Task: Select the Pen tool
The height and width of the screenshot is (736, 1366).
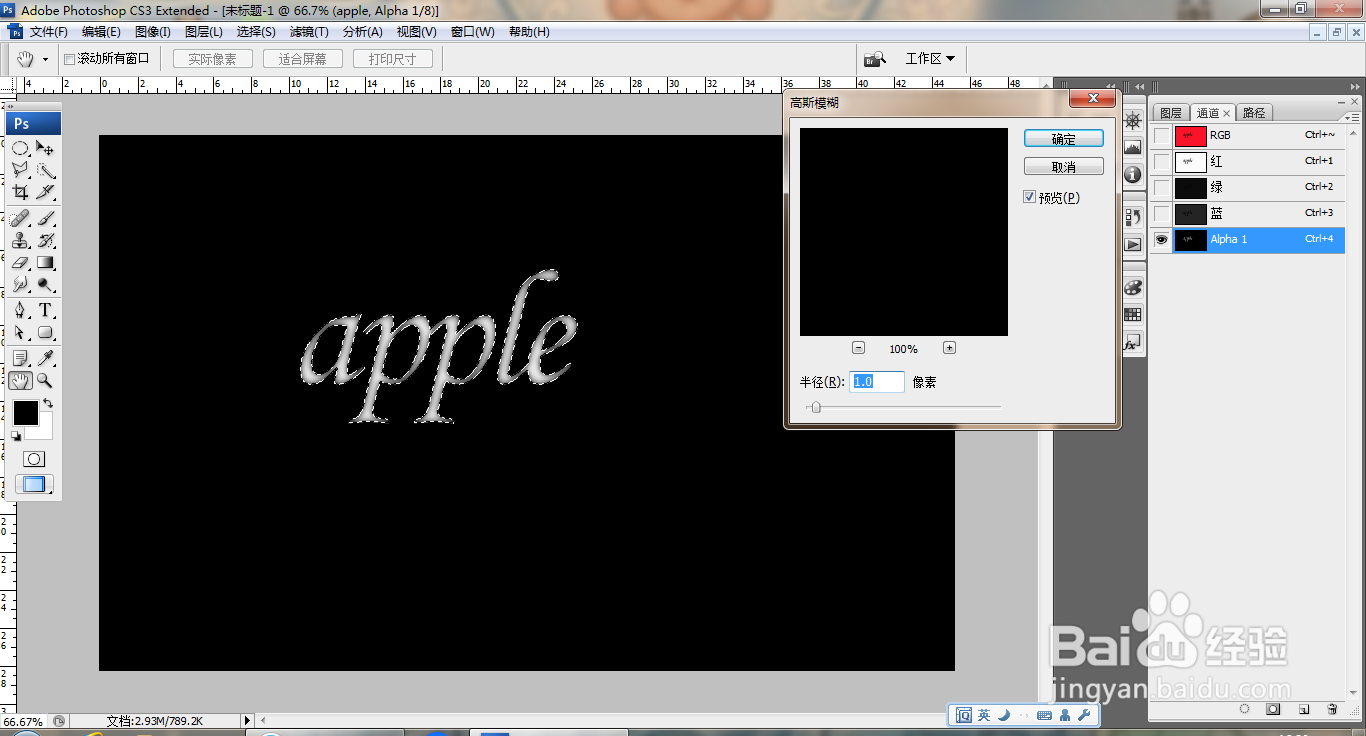Action: click(x=21, y=310)
